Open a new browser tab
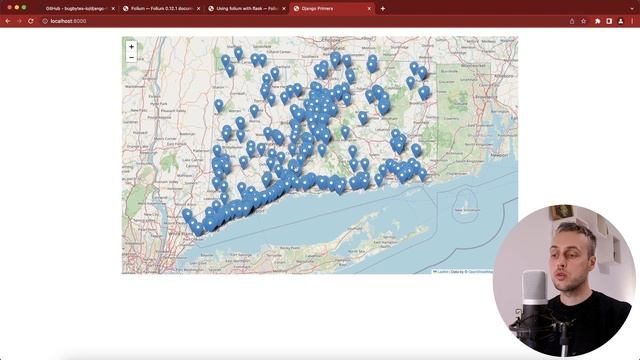 [382, 9]
